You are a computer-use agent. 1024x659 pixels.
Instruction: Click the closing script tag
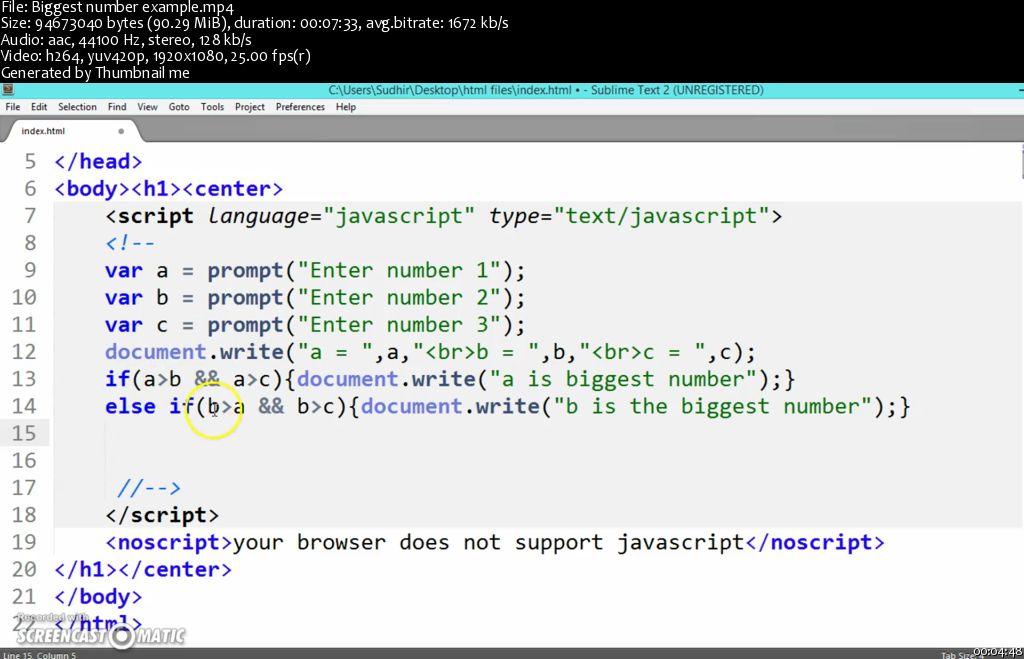162,515
